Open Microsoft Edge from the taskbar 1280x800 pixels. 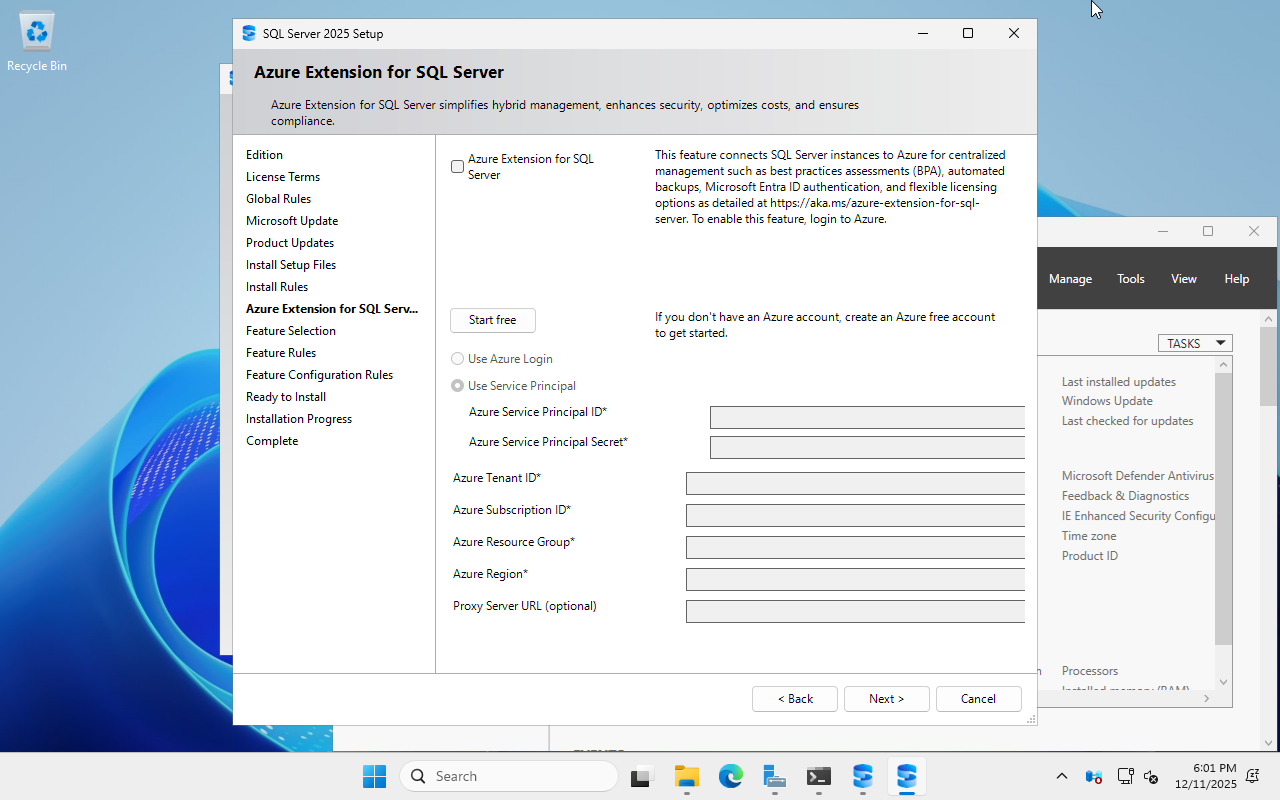[731, 776]
